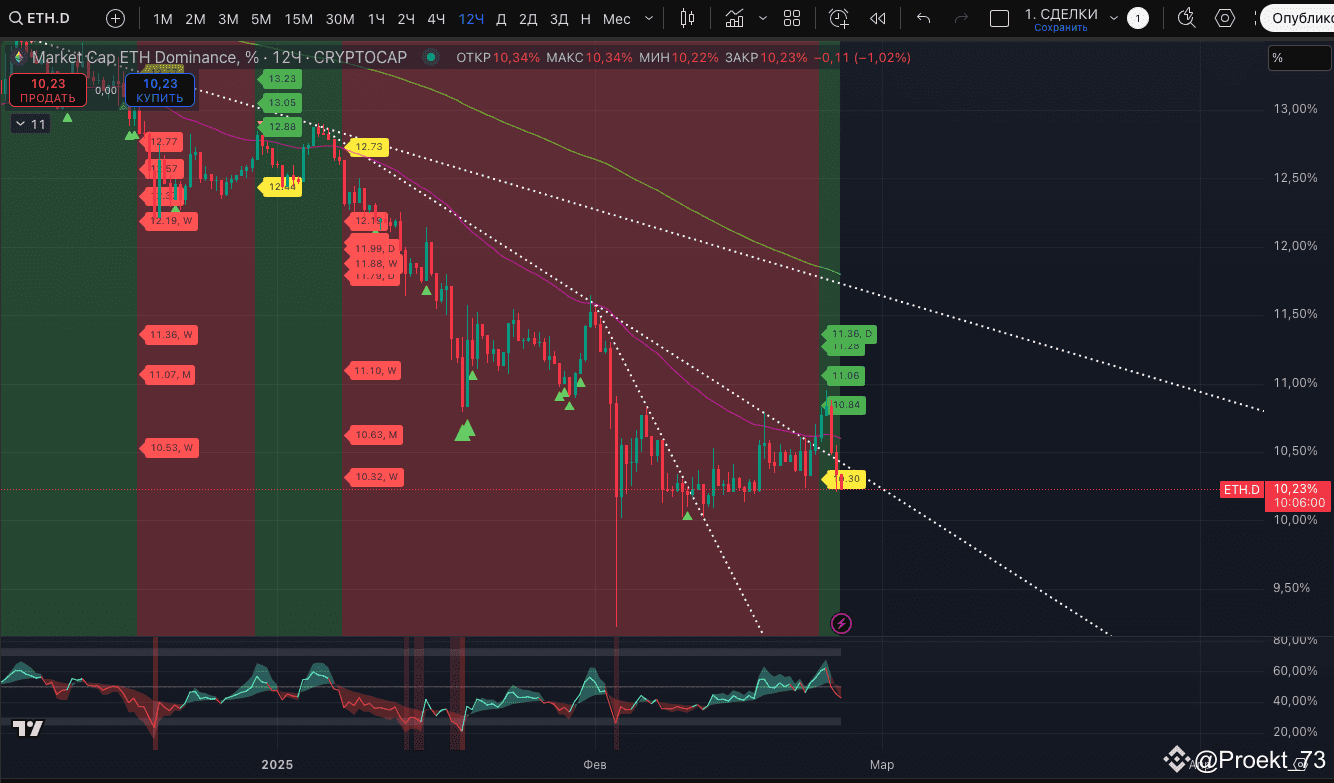Image resolution: width=1334 pixels, height=783 pixels.
Task: Click the purple lightning event marker
Action: pyautogui.click(x=842, y=624)
